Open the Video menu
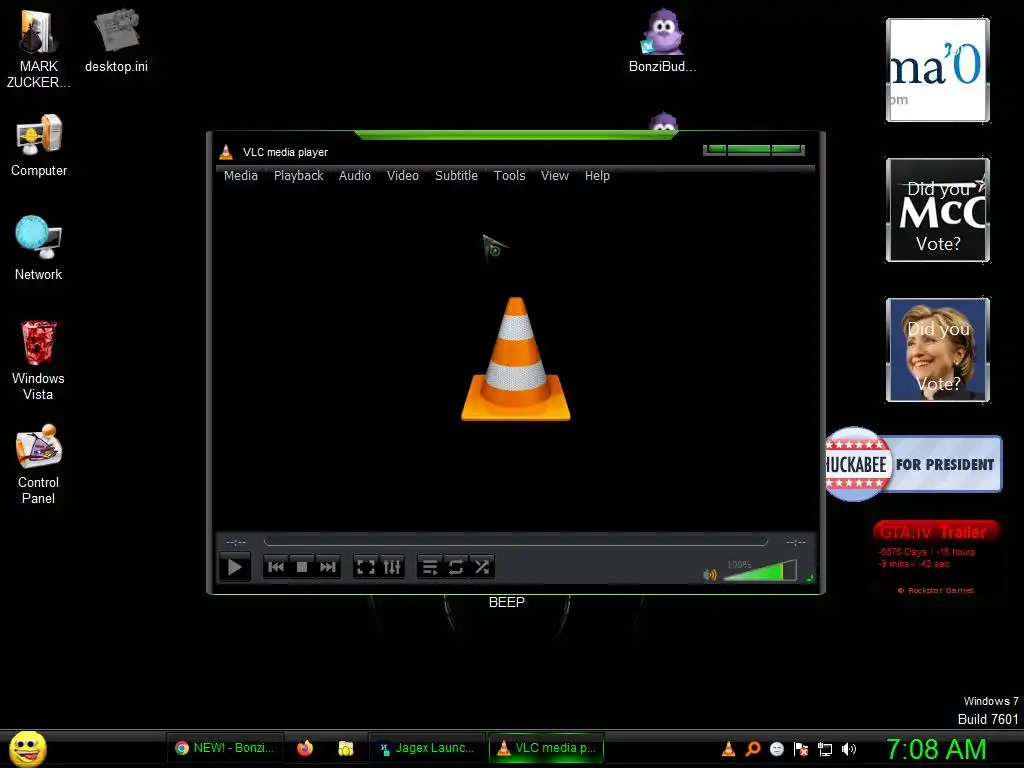 coord(402,176)
